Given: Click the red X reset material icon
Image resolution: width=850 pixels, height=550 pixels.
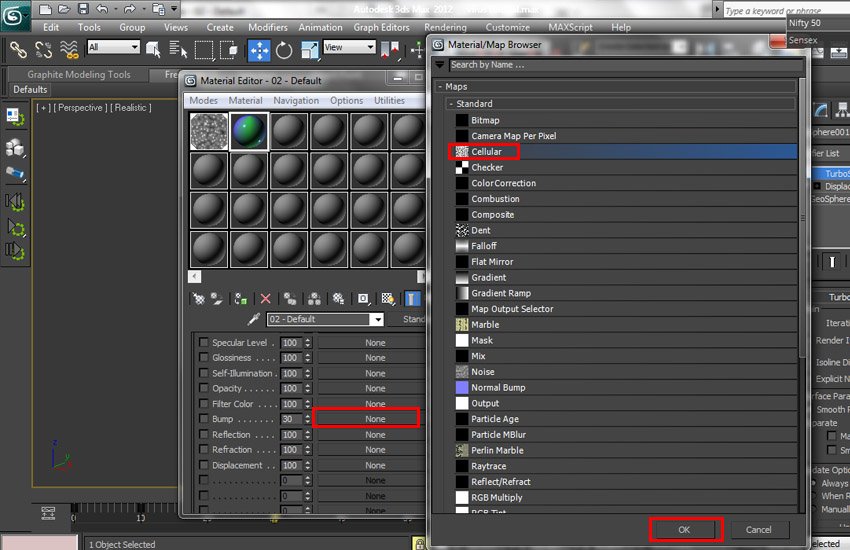Looking at the screenshot, I should pos(265,298).
